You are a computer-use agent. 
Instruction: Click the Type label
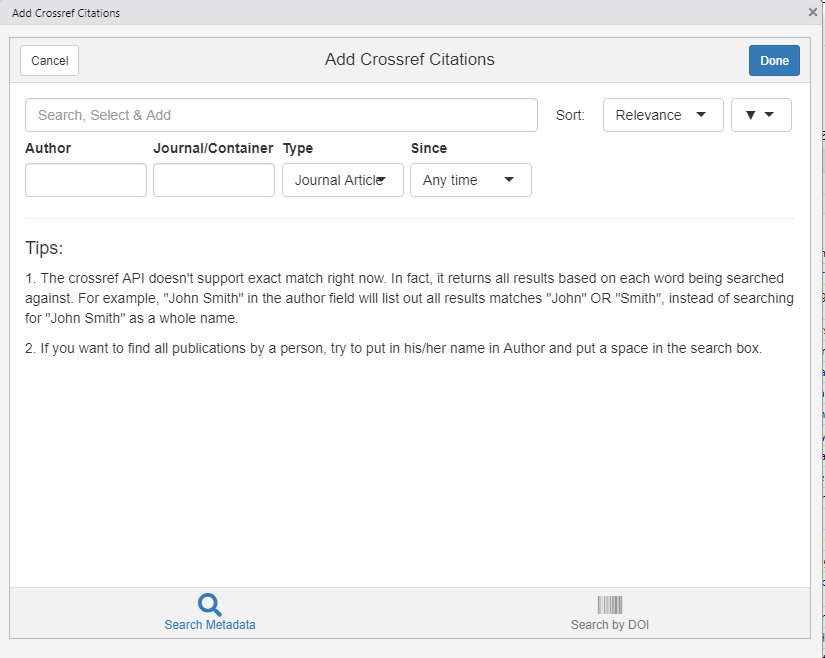tap(298, 148)
